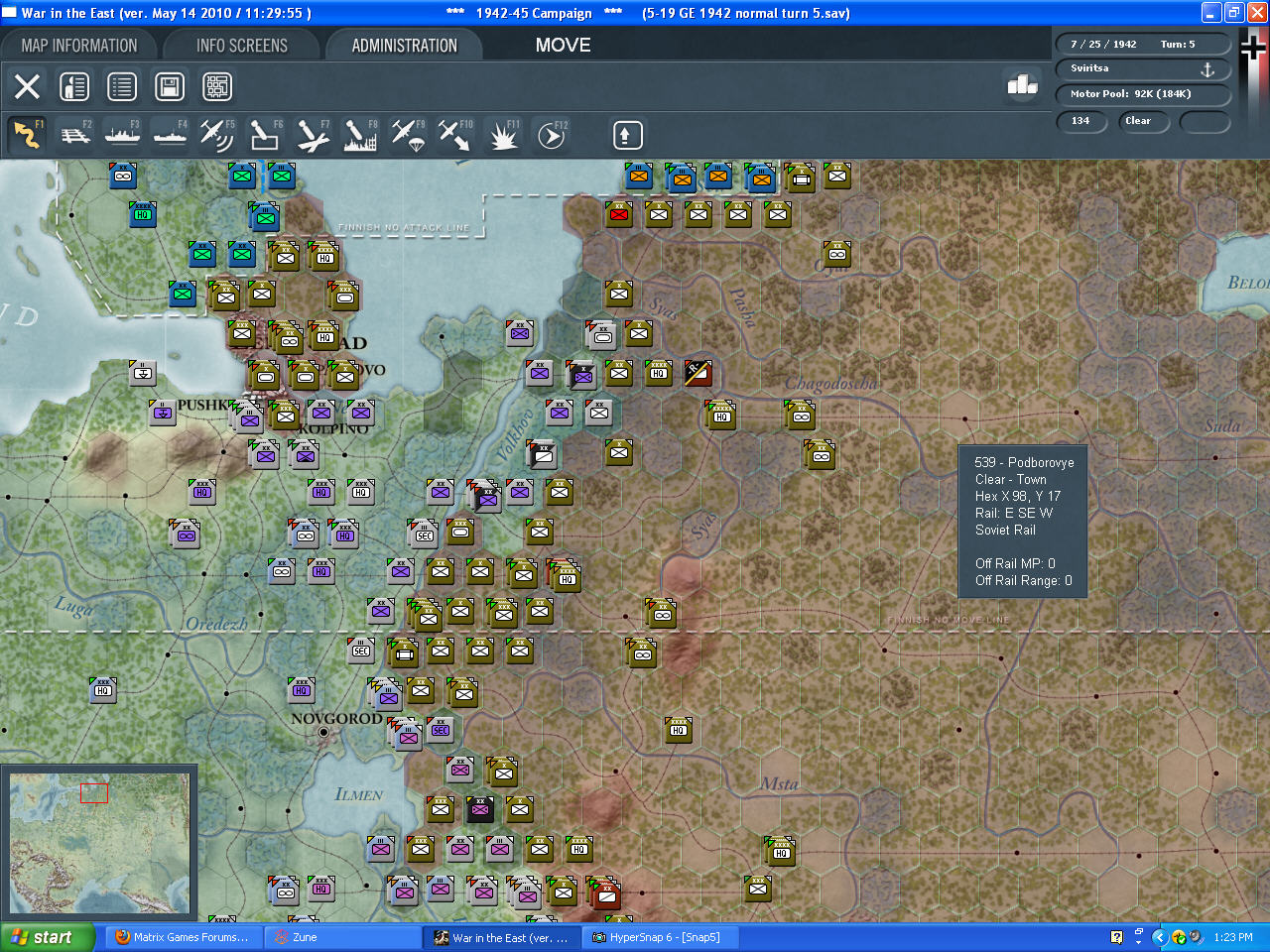Click the War in the East taskbar button

pos(502,937)
